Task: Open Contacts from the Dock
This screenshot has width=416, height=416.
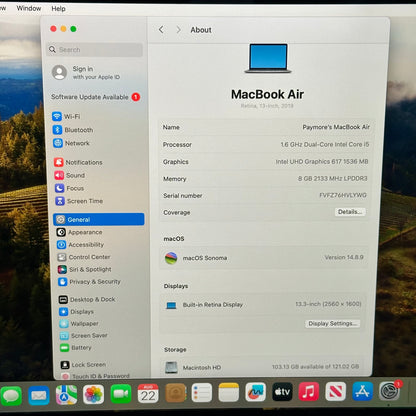Action: 175,393
